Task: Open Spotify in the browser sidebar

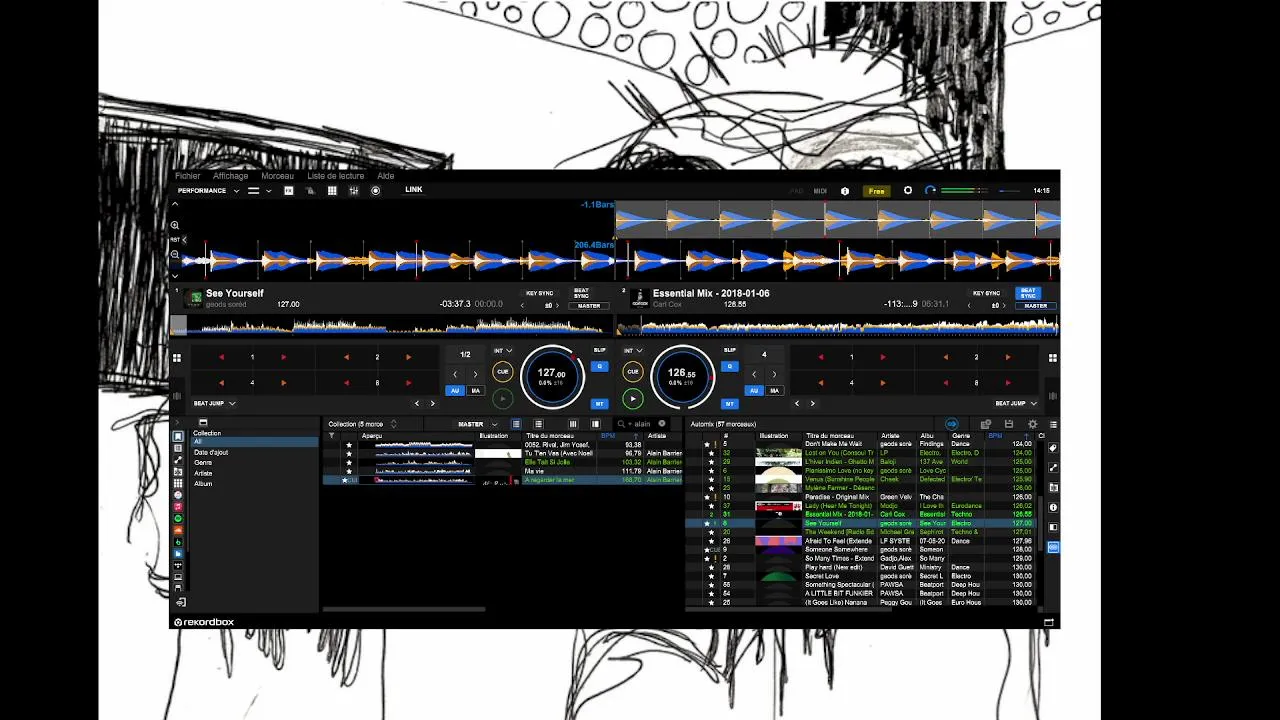Action: (x=178, y=518)
